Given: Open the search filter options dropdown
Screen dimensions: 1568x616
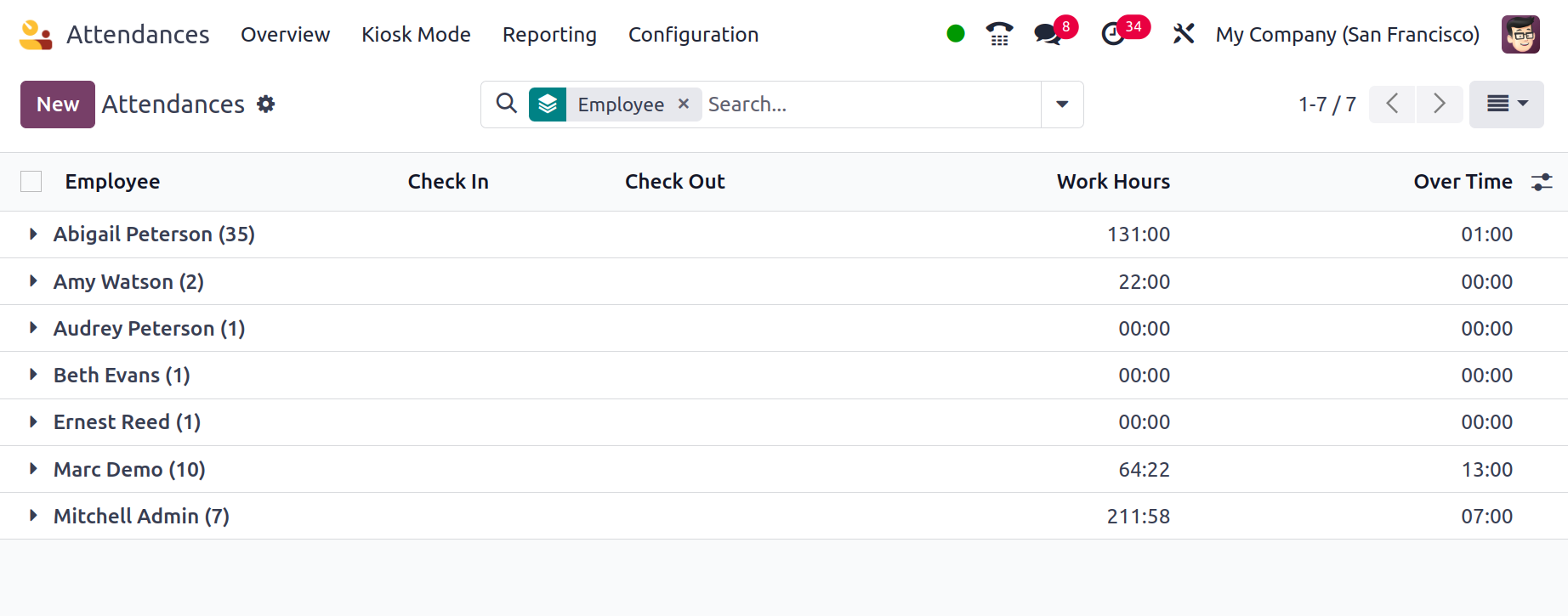Looking at the screenshot, I should point(1062,105).
